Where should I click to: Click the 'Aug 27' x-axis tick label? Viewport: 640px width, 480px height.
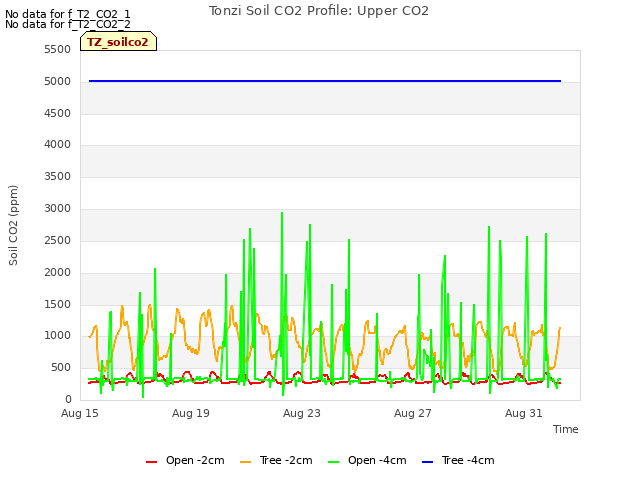tap(413, 413)
